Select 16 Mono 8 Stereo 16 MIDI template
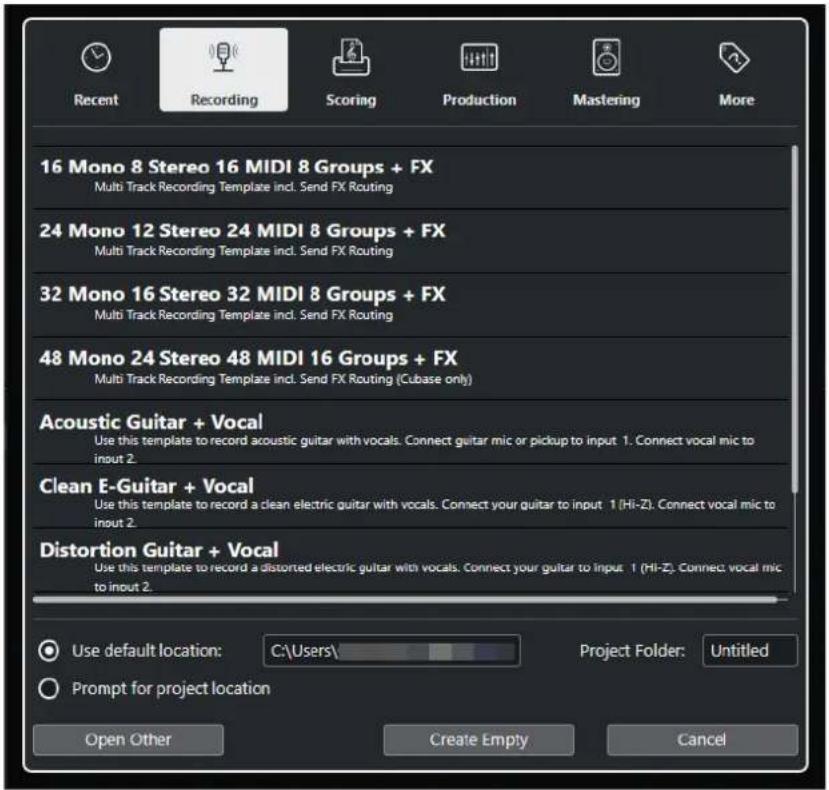Viewport: 829px width, 790px height. pyautogui.click(x=411, y=177)
